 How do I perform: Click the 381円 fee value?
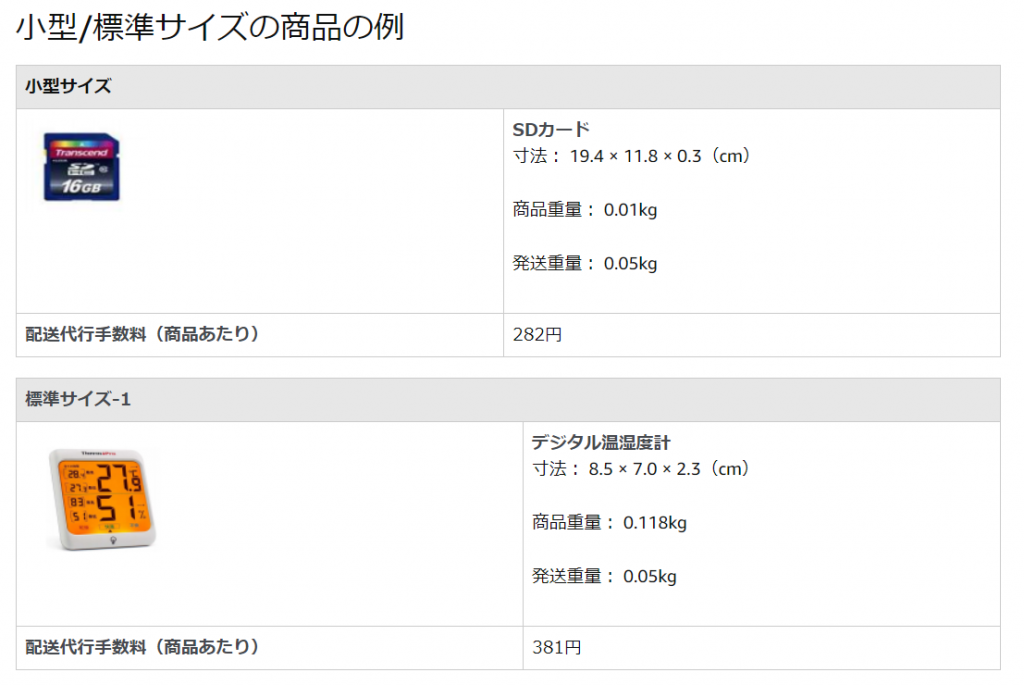[x=556, y=648]
